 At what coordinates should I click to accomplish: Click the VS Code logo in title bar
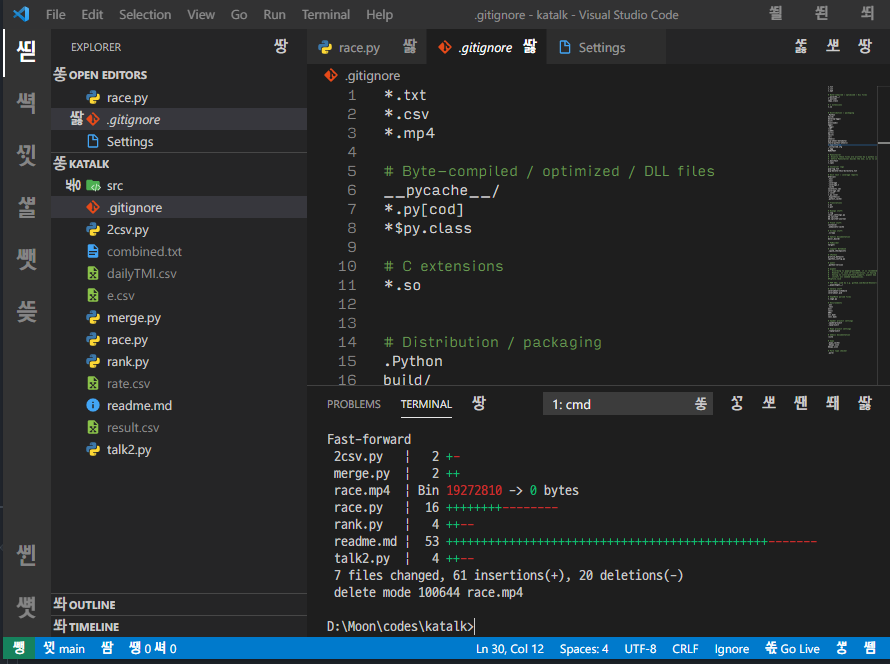coord(21,14)
